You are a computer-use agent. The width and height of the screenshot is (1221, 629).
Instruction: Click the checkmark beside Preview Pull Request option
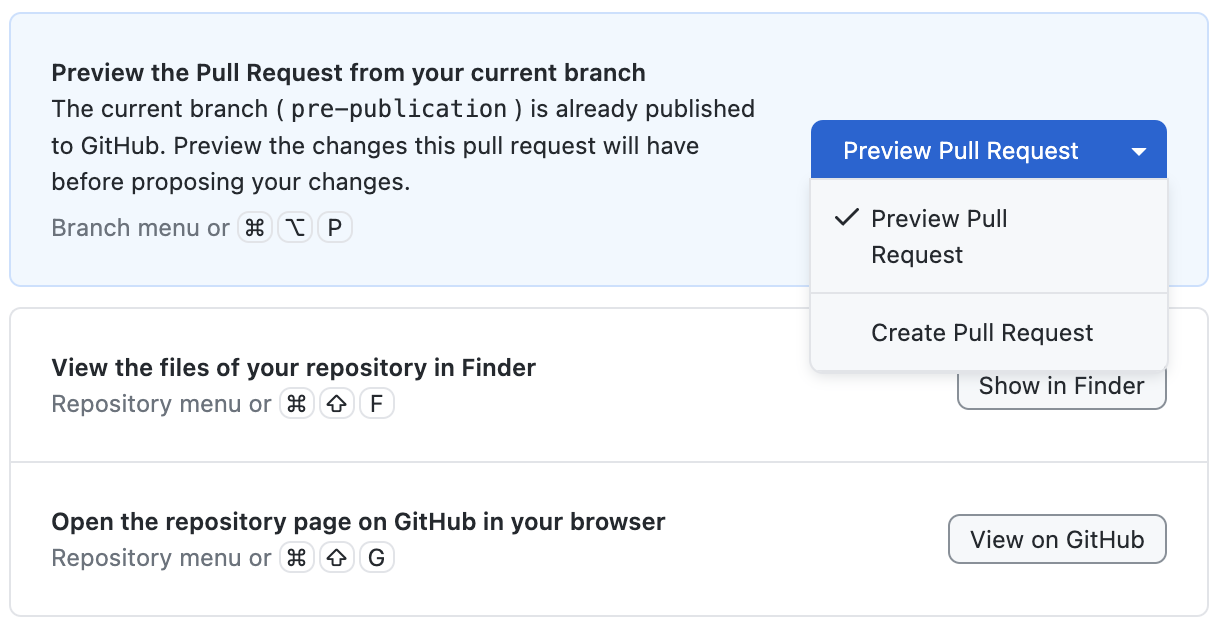846,218
